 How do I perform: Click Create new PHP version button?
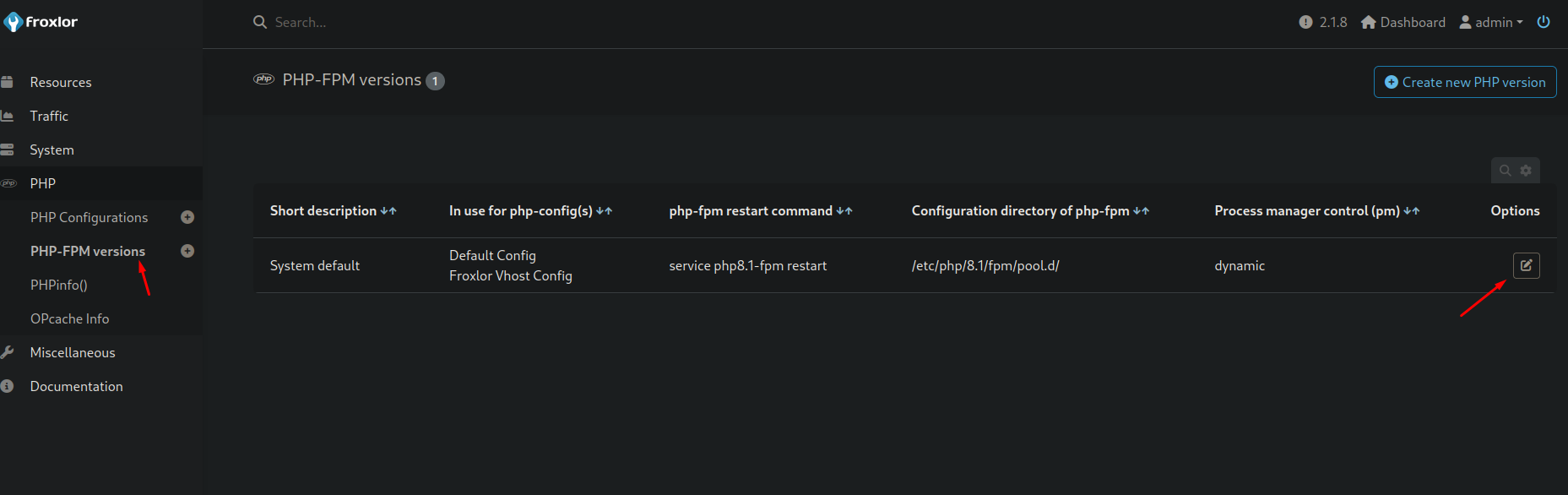pyautogui.click(x=1465, y=82)
